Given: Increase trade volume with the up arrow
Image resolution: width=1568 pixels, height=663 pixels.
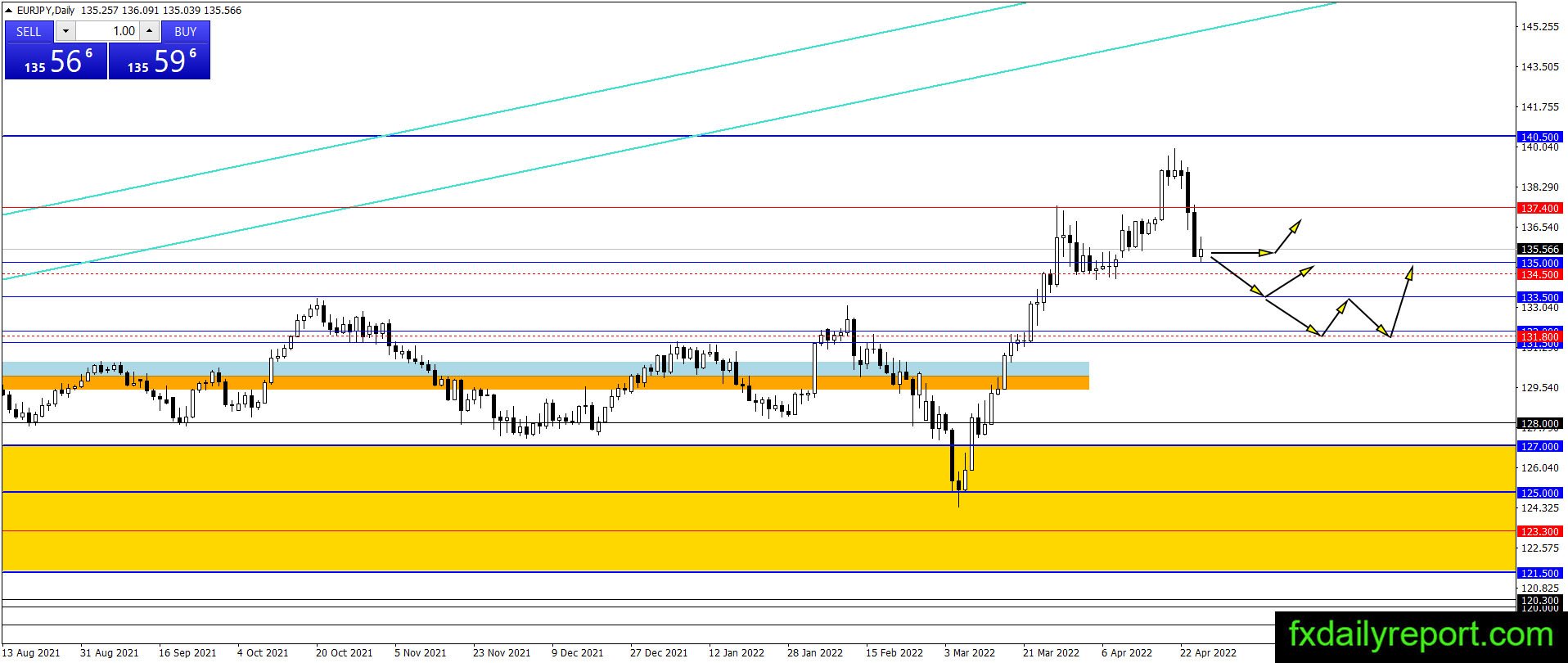Looking at the screenshot, I should [149, 31].
